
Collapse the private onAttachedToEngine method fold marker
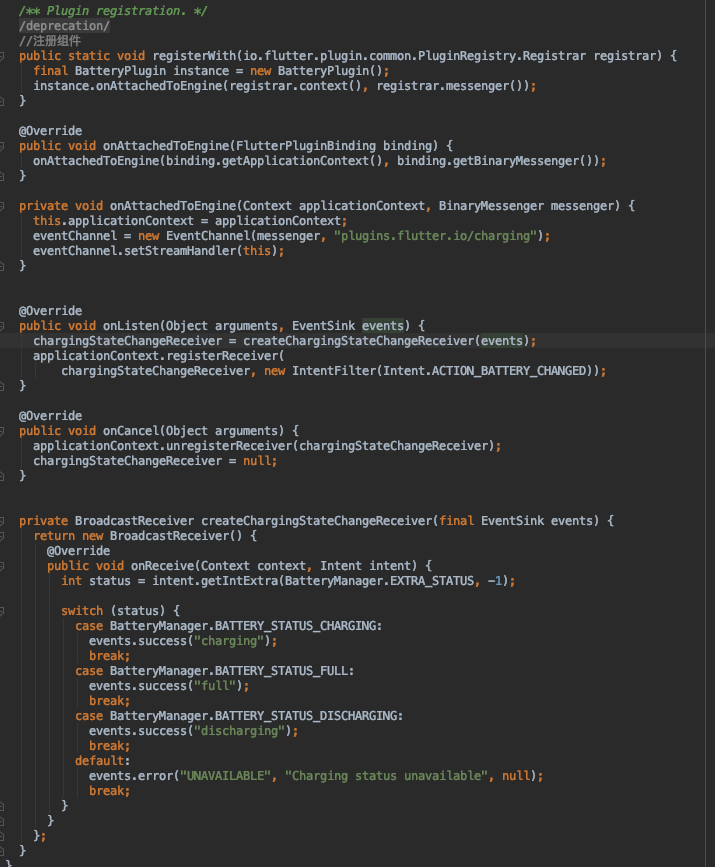coord(4,205)
